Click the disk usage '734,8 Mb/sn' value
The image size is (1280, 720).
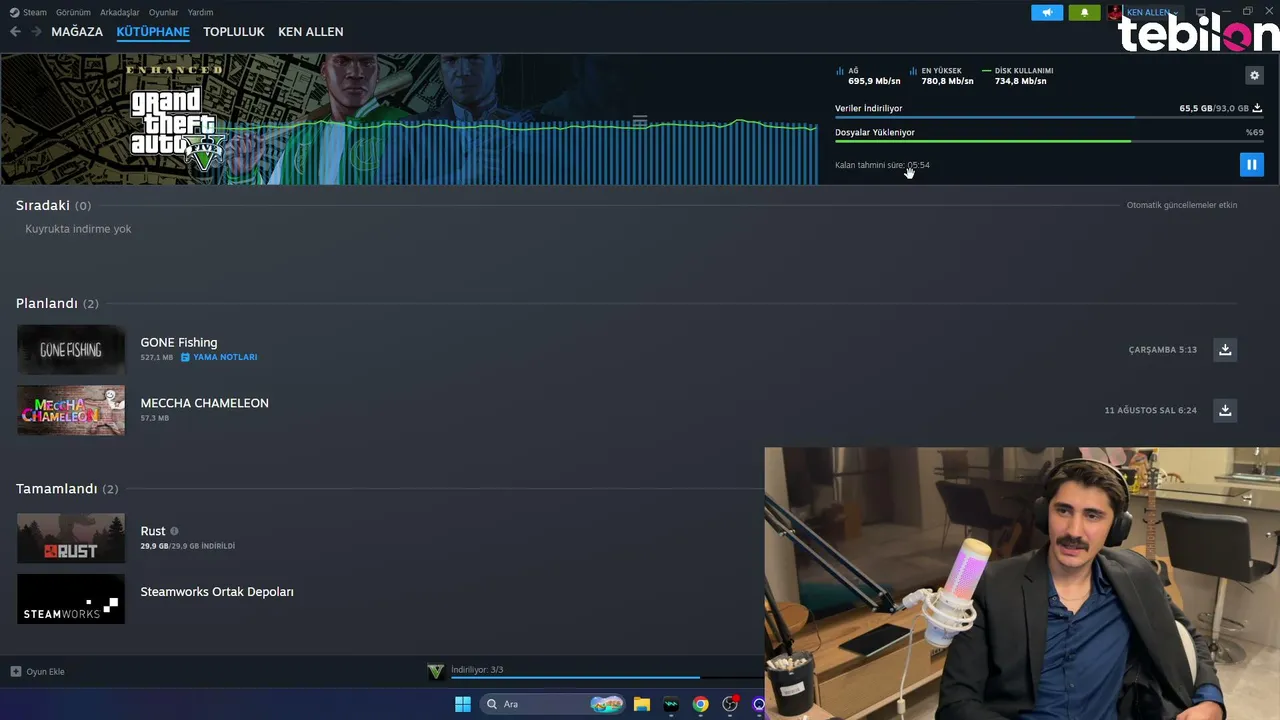tap(1021, 81)
